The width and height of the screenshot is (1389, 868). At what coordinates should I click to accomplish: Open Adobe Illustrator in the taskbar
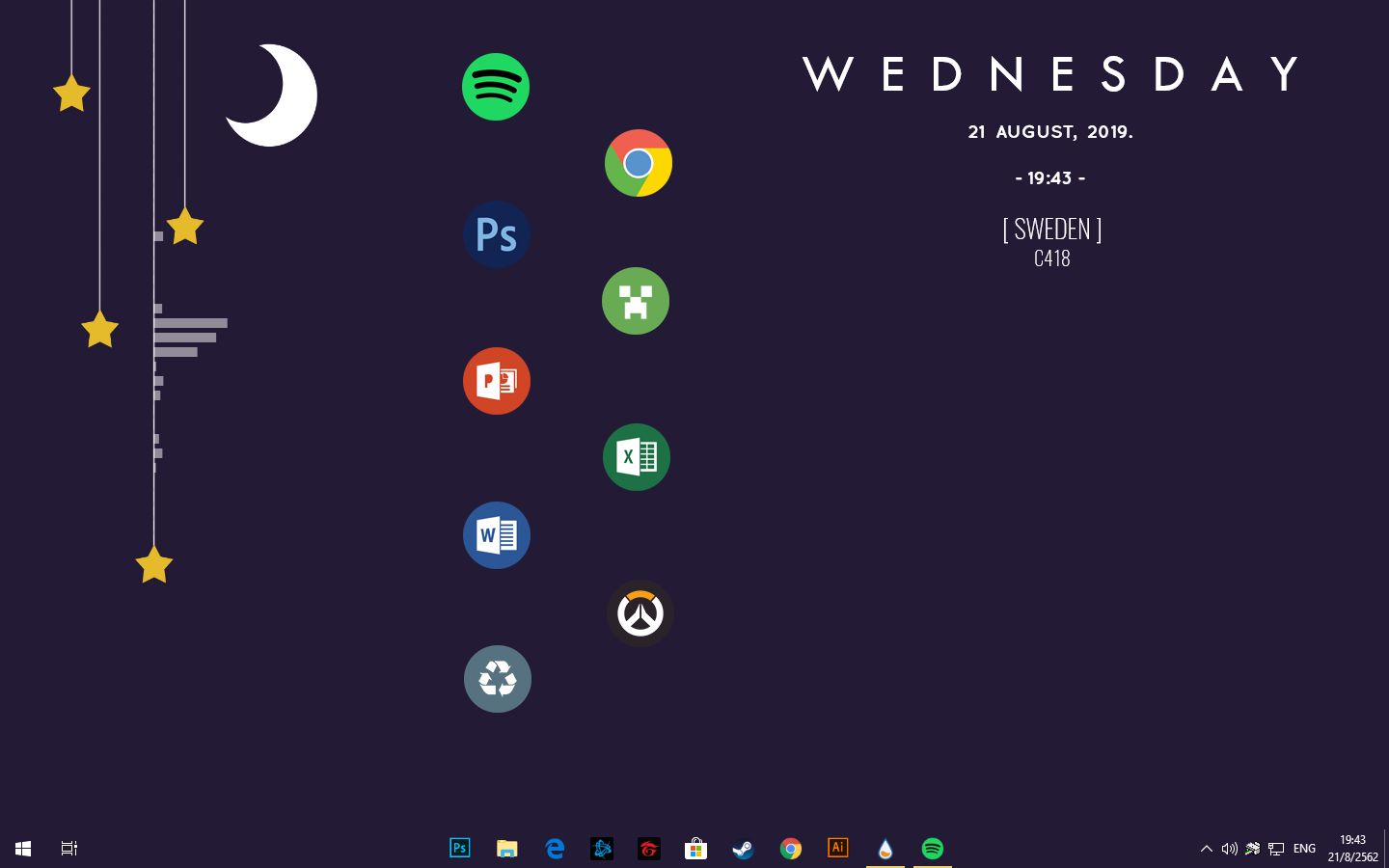tap(837, 849)
